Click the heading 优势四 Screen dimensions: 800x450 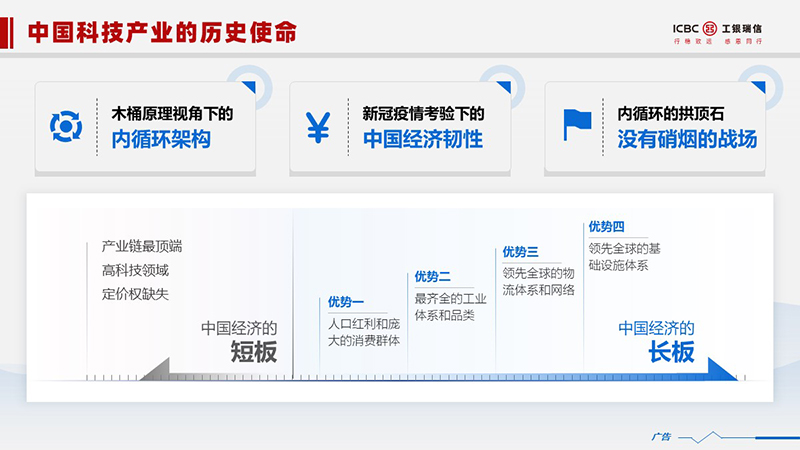pyautogui.click(x=606, y=227)
